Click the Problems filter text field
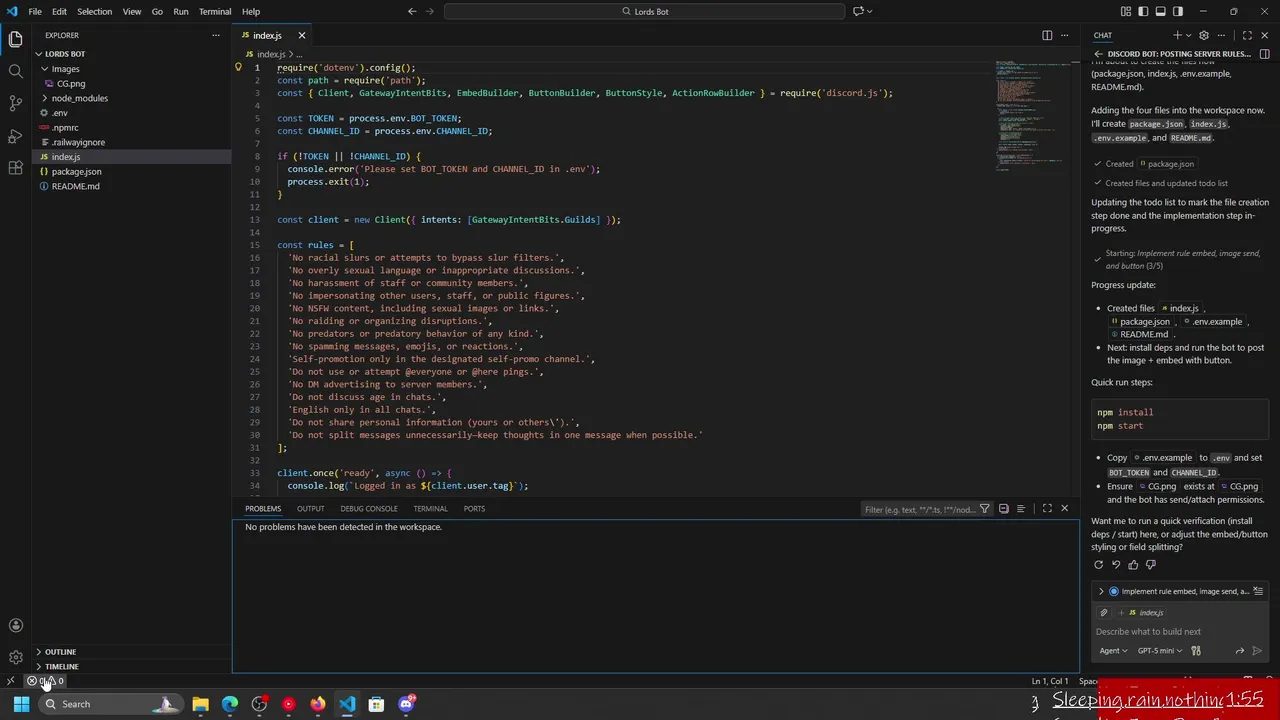The image size is (1280, 720). click(919, 509)
